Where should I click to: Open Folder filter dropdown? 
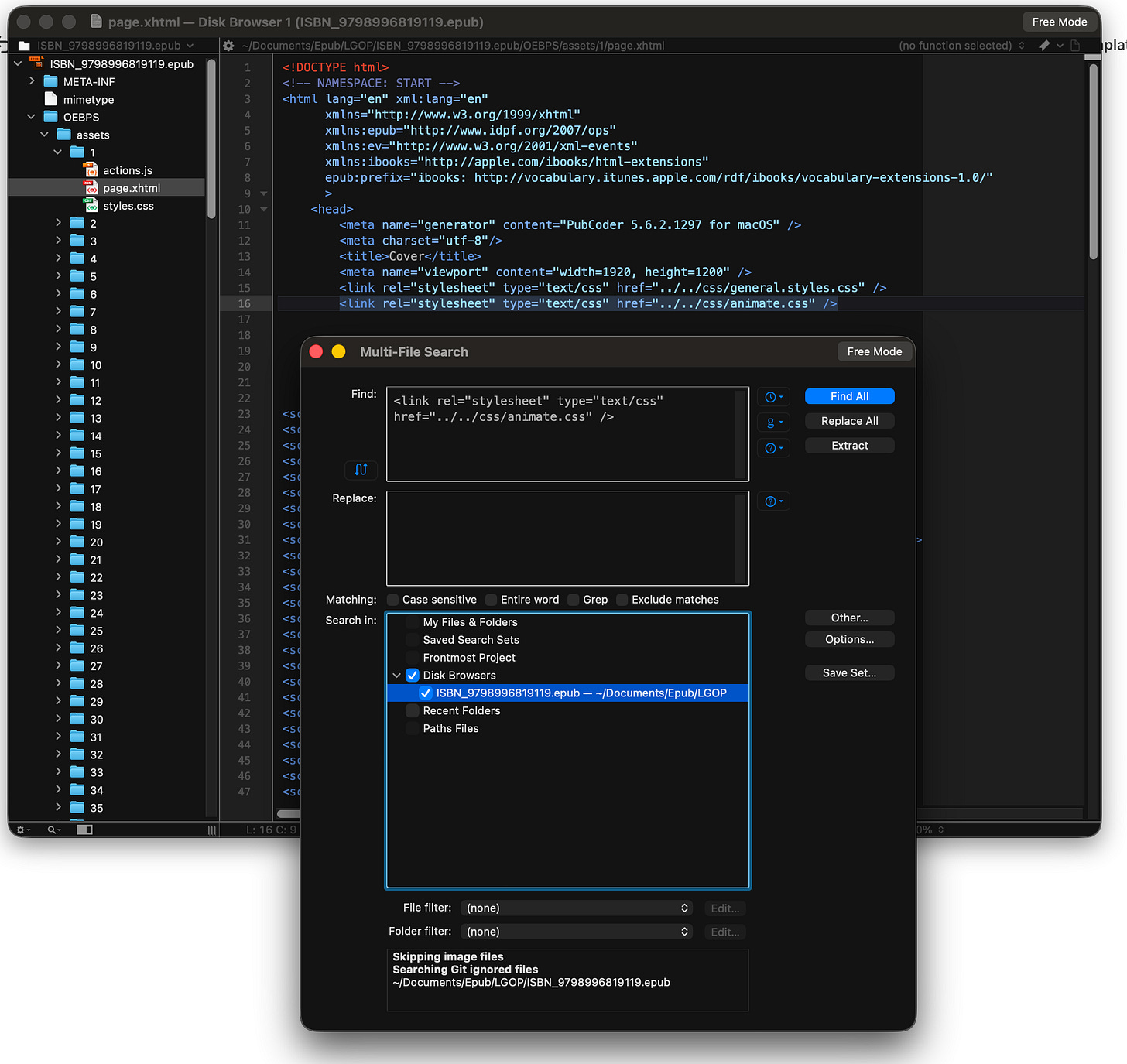click(577, 932)
